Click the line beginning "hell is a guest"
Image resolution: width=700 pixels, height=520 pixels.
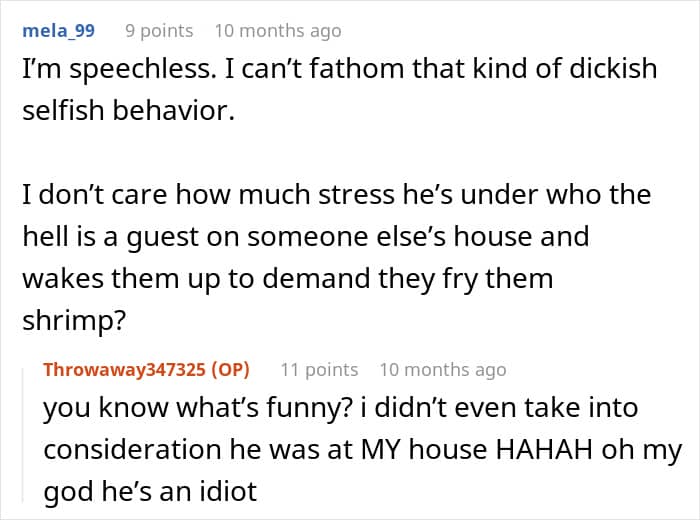306,237
